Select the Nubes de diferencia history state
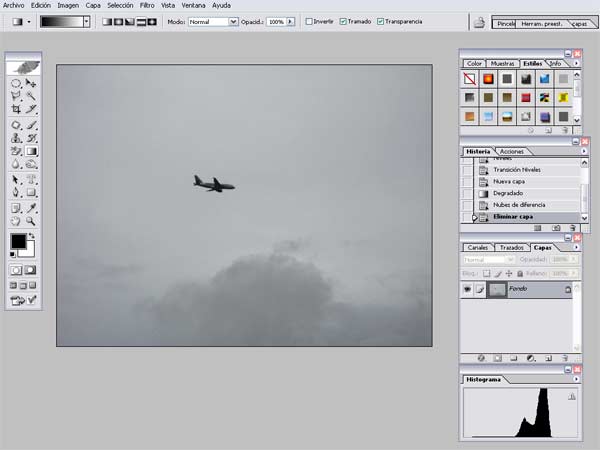Viewport: 600px width, 450px height. [519, 205]
